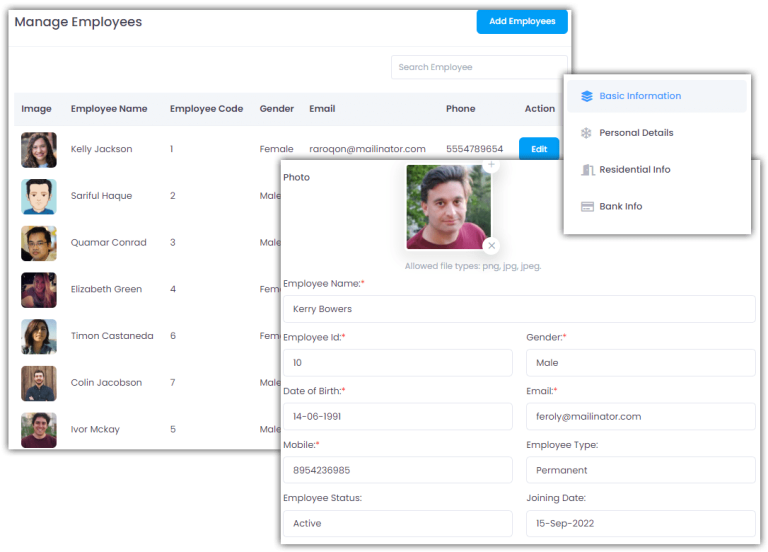Image resolution: width=768 pixels, height=552 pixels.
Task: Click Kelly Jackson's profile picture
Action: (39, 150)
